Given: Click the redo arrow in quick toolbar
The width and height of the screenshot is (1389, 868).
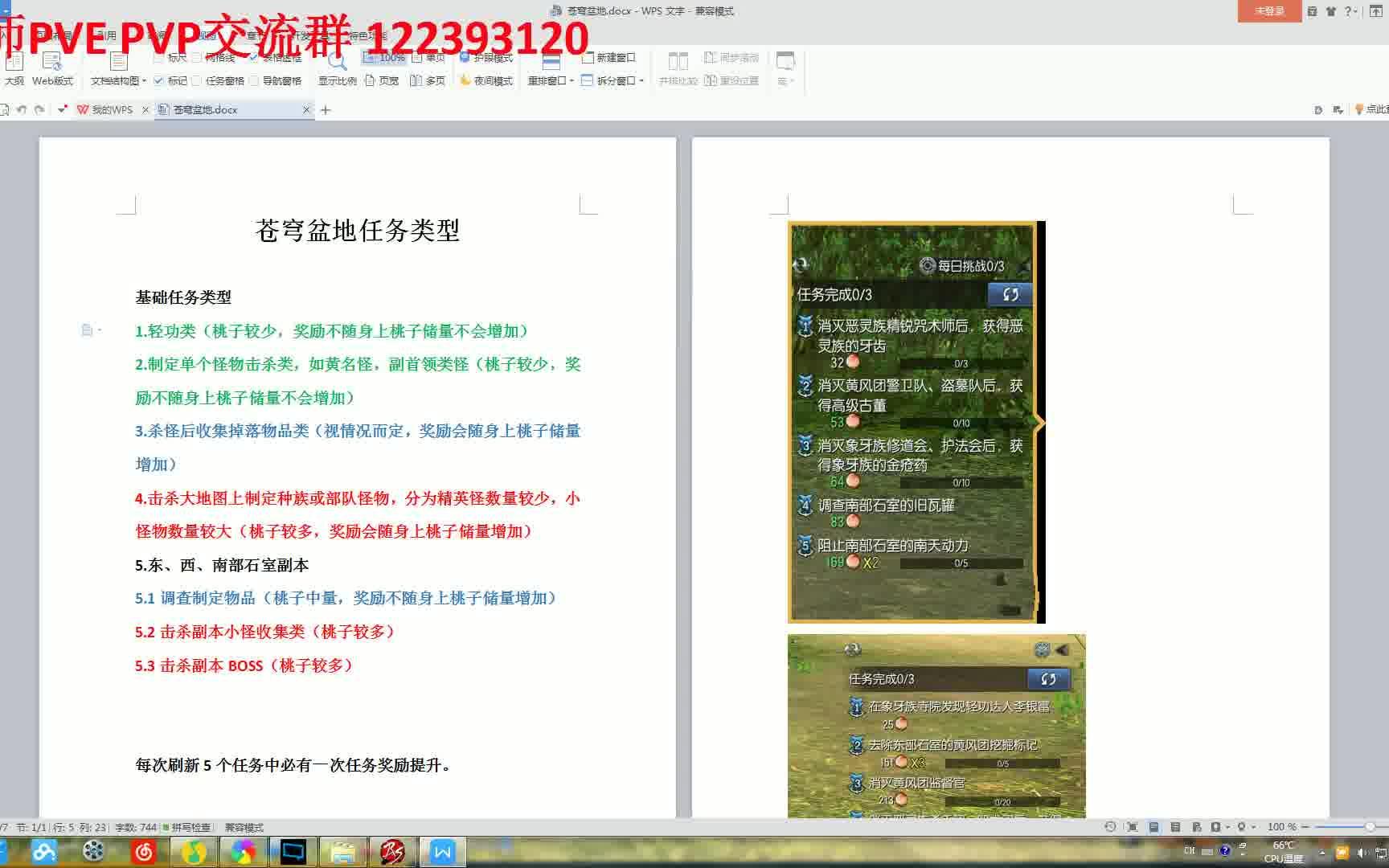Looking at the screenshot, I should pyautogui.click(x=39, y=109).
